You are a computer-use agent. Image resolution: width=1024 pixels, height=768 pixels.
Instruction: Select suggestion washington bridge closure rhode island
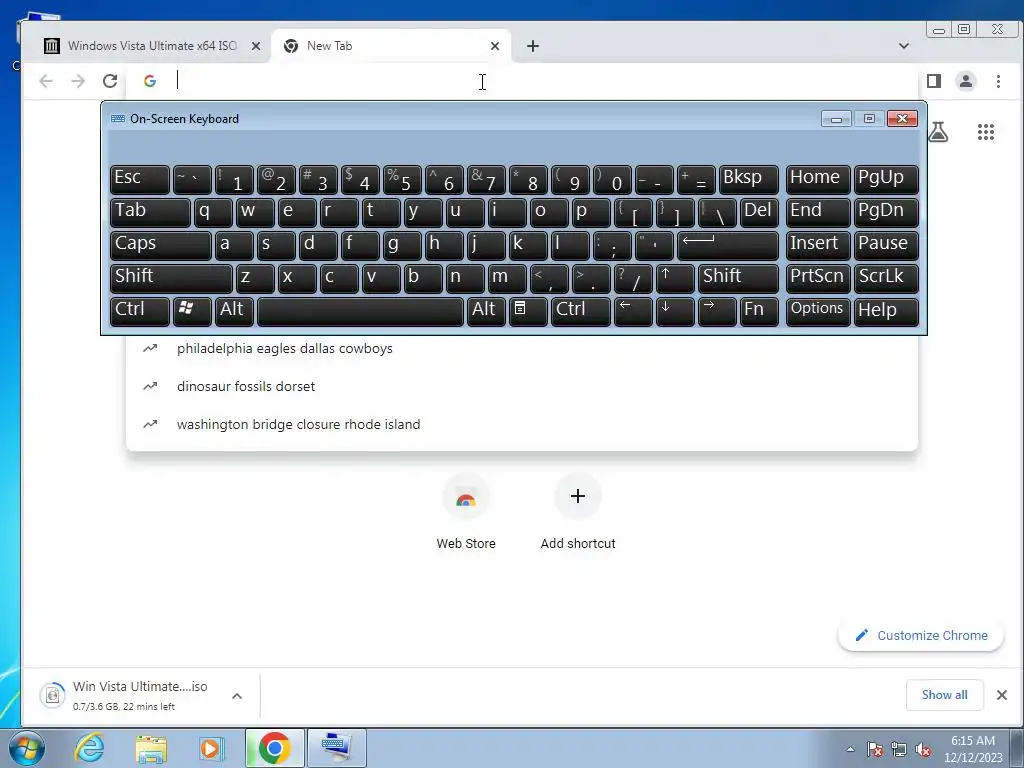522,424
